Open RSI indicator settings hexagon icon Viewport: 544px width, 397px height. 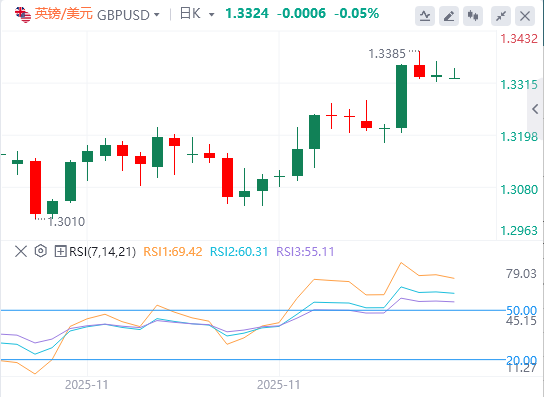[x=41, y=251]
